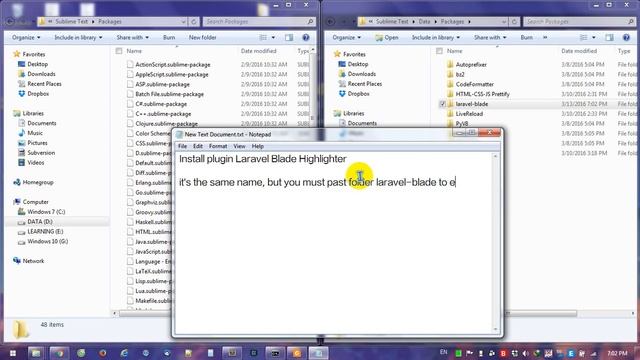Open Internet Explorer from the taskbar
Viewport: 640px width, 360px height.
pos(124,353)
